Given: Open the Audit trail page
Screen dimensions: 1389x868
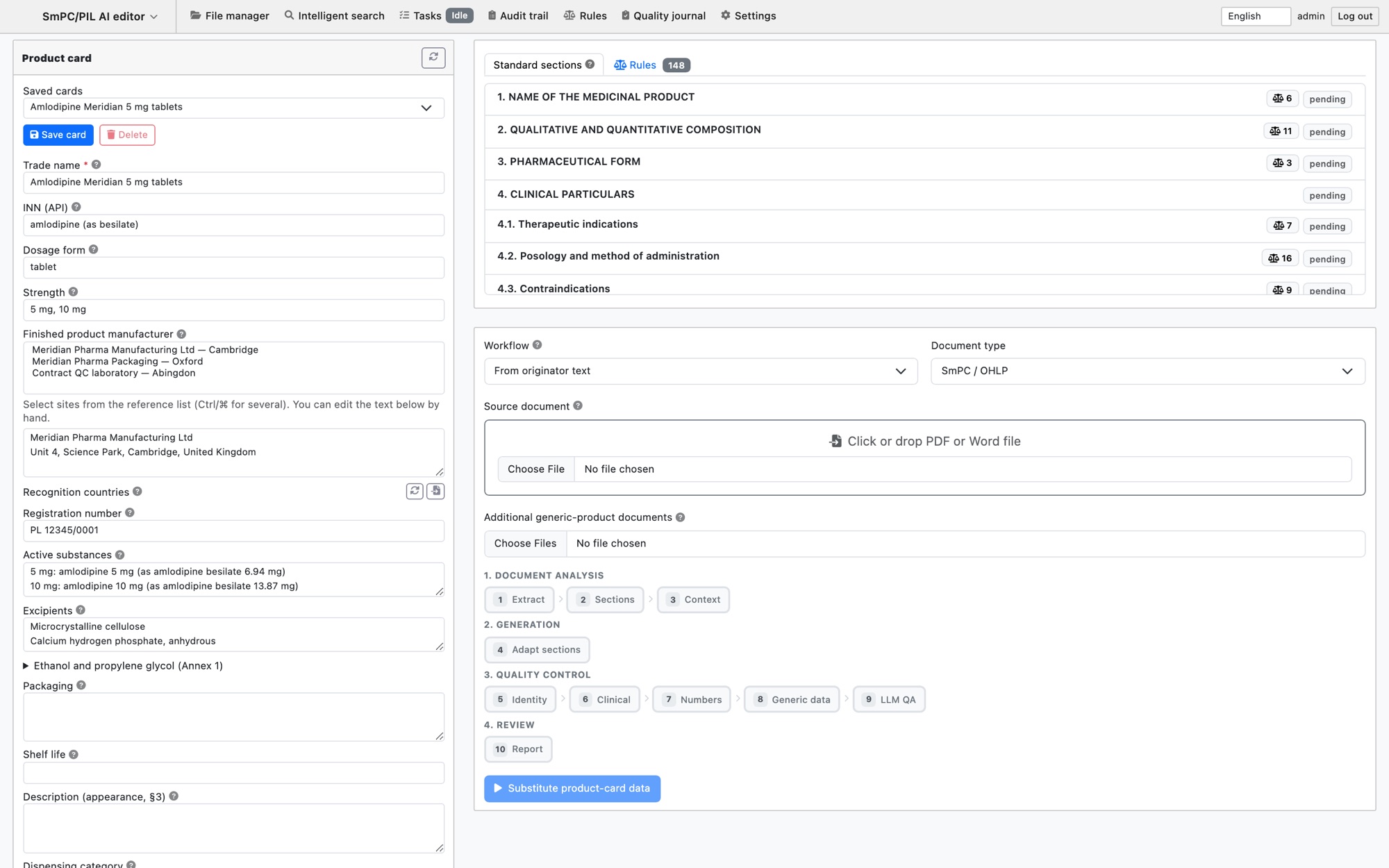Looking at the screenshot, I should click(517, 15).
